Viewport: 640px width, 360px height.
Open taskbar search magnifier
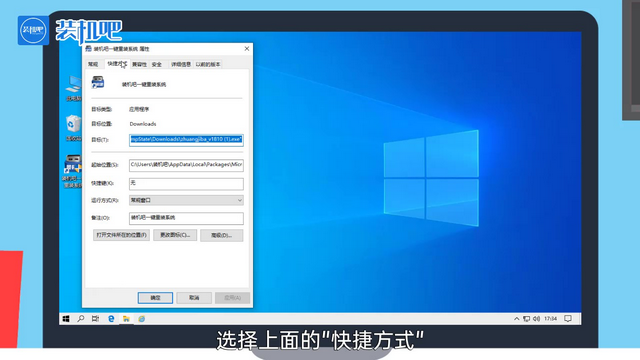tap(81, 318)
